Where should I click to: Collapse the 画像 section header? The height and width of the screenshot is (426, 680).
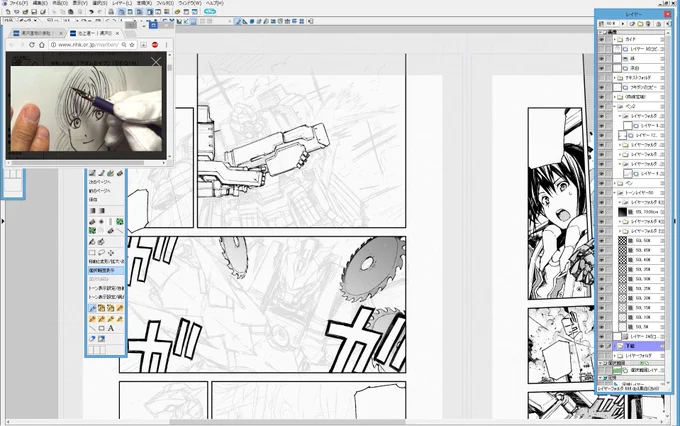pyautogui.click(x=601, y=32)
